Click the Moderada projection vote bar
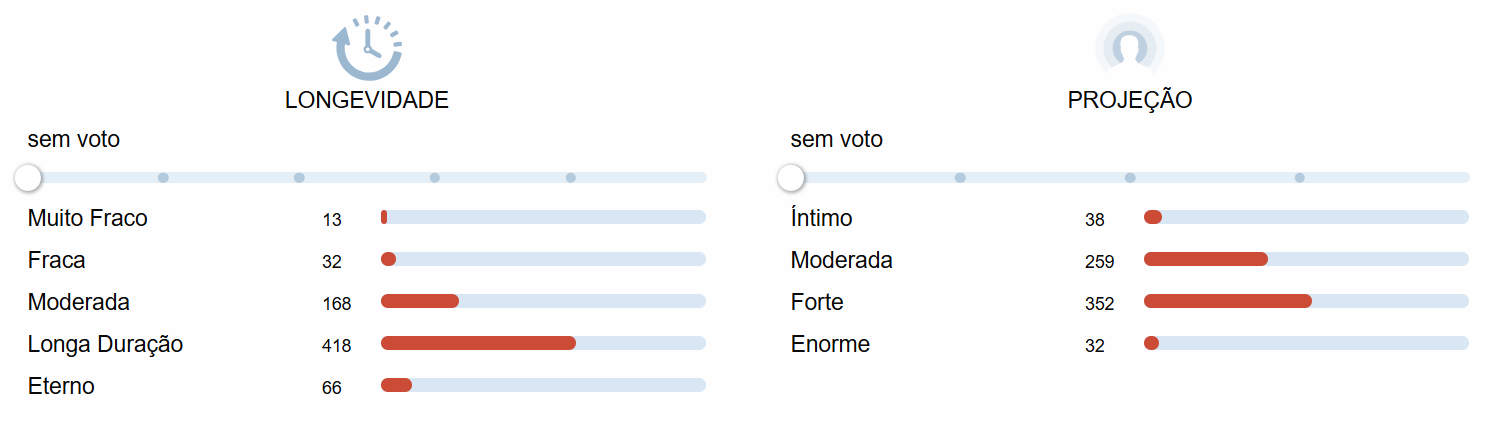 [1306, 259]
